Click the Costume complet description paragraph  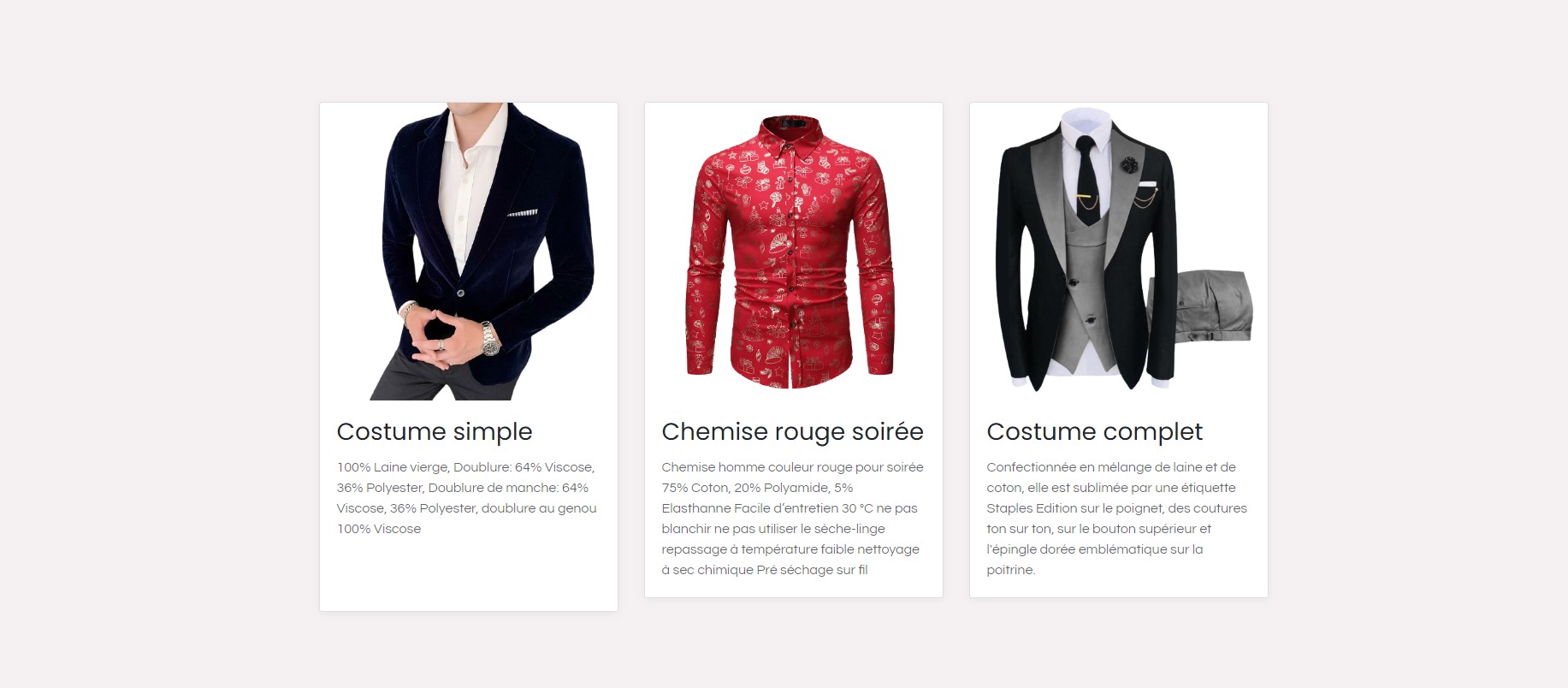(1117, 519)
